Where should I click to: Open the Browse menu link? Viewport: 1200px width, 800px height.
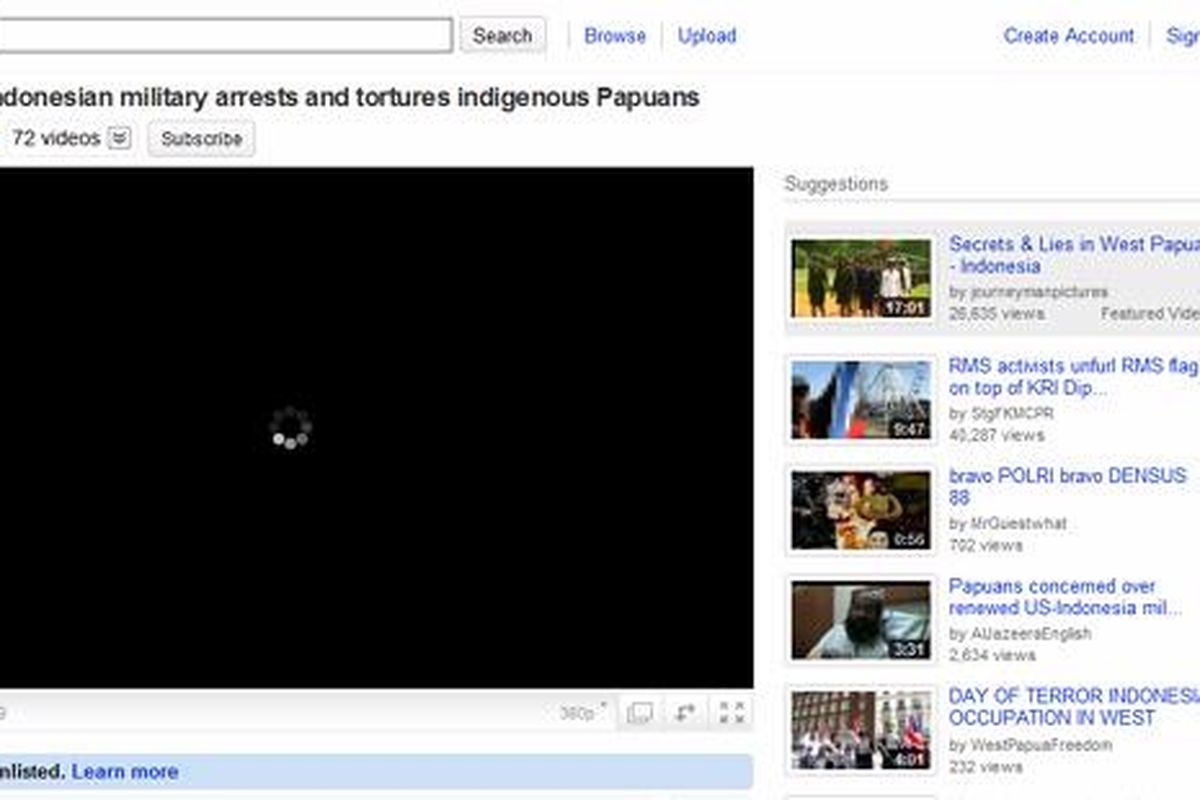pos(615,35)
